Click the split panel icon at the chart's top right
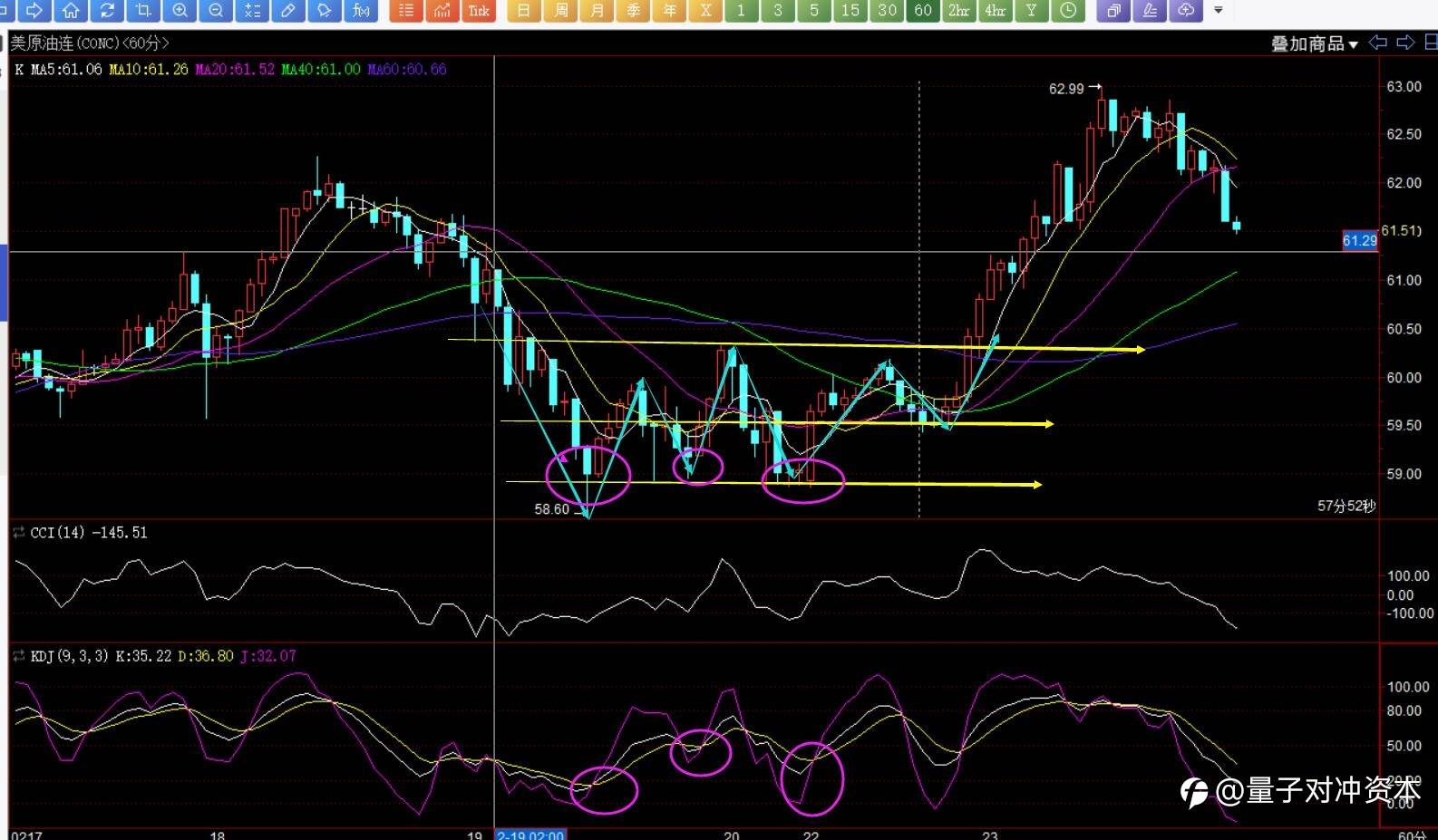The height and width of the screenshot is (840, 1438). [1431, 42]
